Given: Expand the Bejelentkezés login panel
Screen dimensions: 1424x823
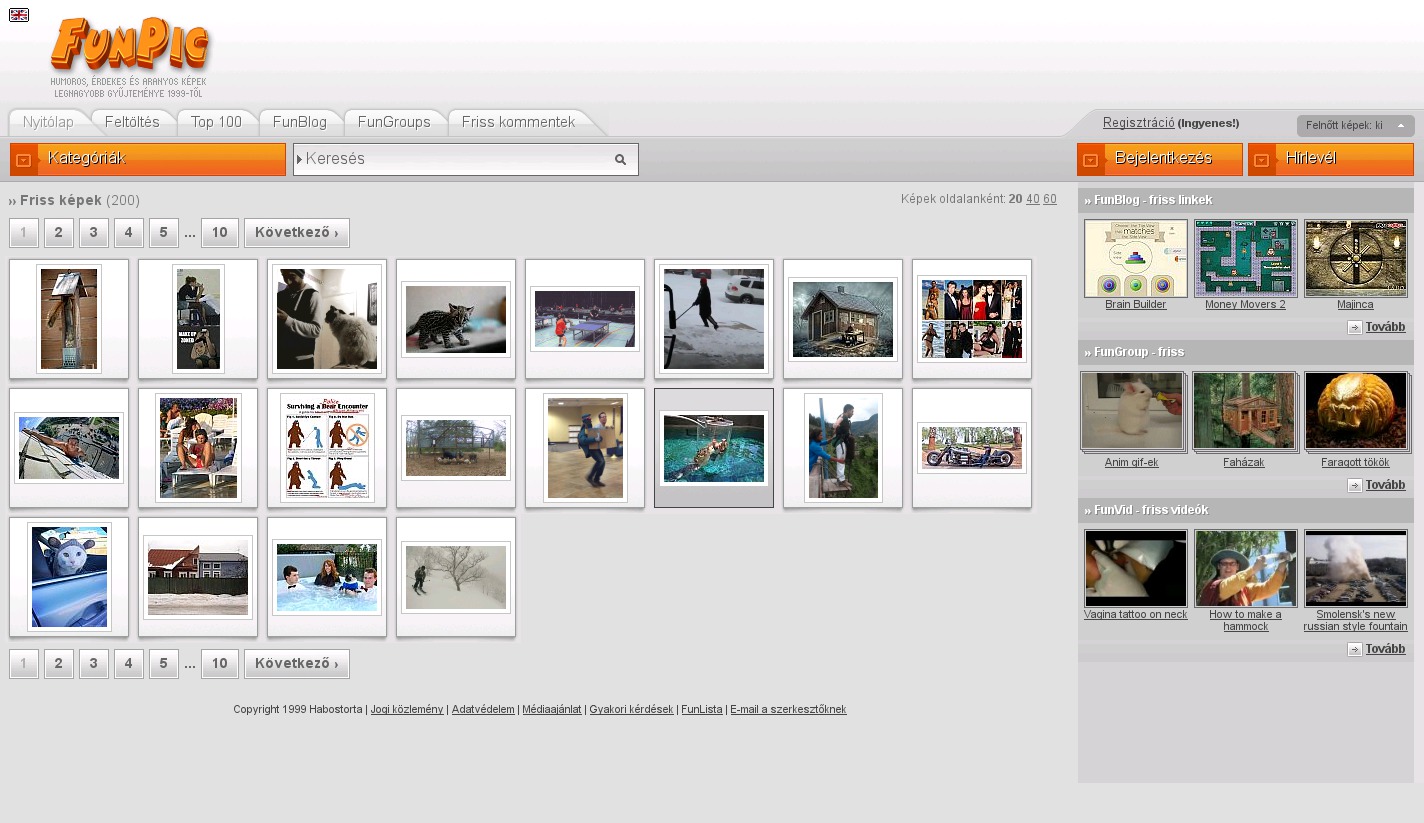Looking at the screenshot, I should (1160, 159).
